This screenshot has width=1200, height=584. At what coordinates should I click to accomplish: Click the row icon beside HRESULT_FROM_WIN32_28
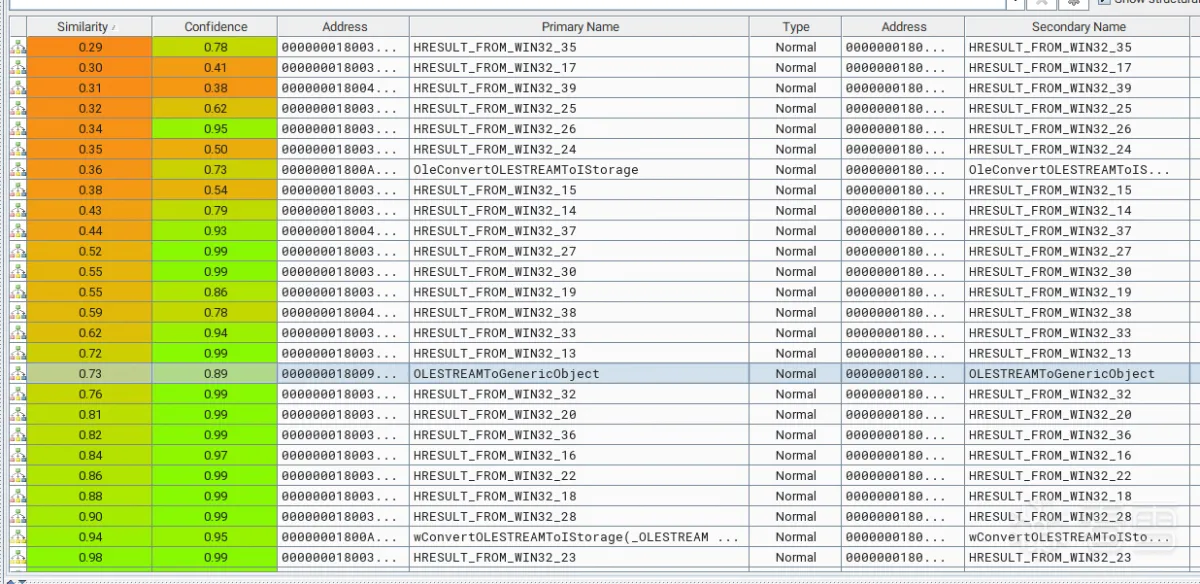[18, 516]
